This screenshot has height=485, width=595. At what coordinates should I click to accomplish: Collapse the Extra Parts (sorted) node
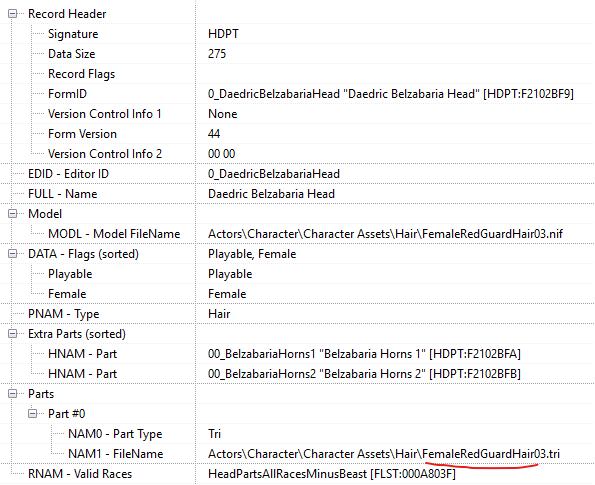[13, 334]
